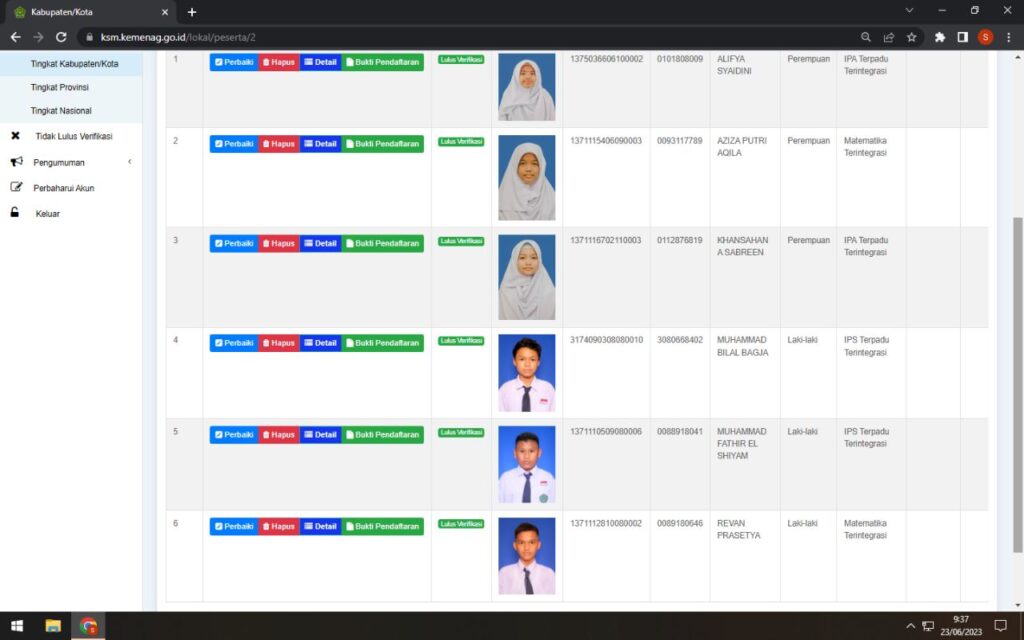Screen dimensions: 1024x640
Task: Show hidden system tray icons
Action: click(910, 626)
